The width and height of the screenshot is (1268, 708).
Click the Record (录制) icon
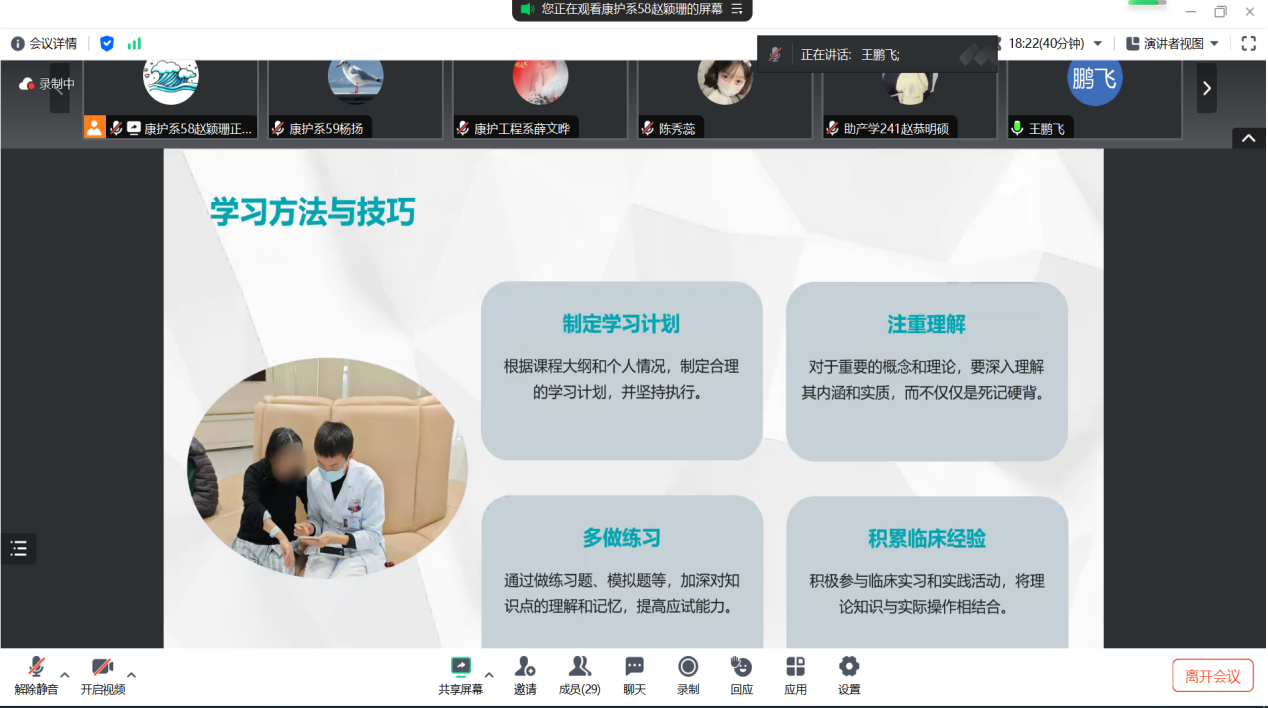tap(688, 667)
